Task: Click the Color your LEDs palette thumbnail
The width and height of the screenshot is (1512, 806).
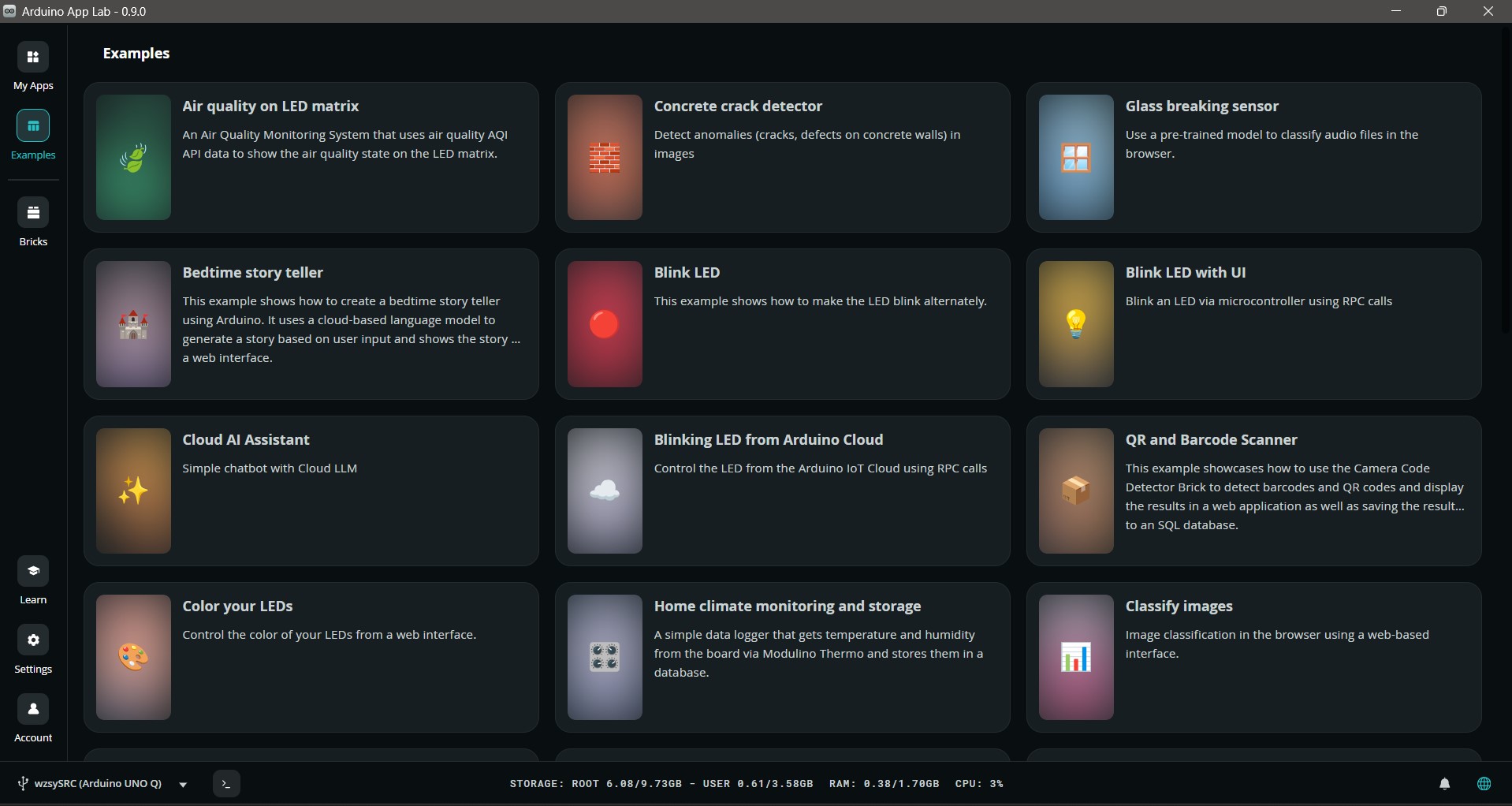Action: pos(133,657)
